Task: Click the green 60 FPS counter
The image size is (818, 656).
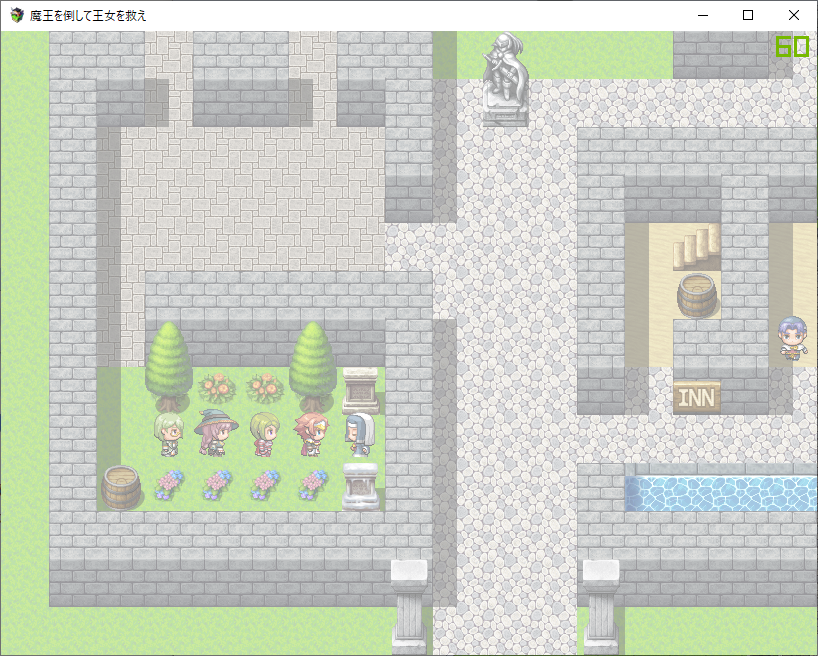Action: (791, 47)
